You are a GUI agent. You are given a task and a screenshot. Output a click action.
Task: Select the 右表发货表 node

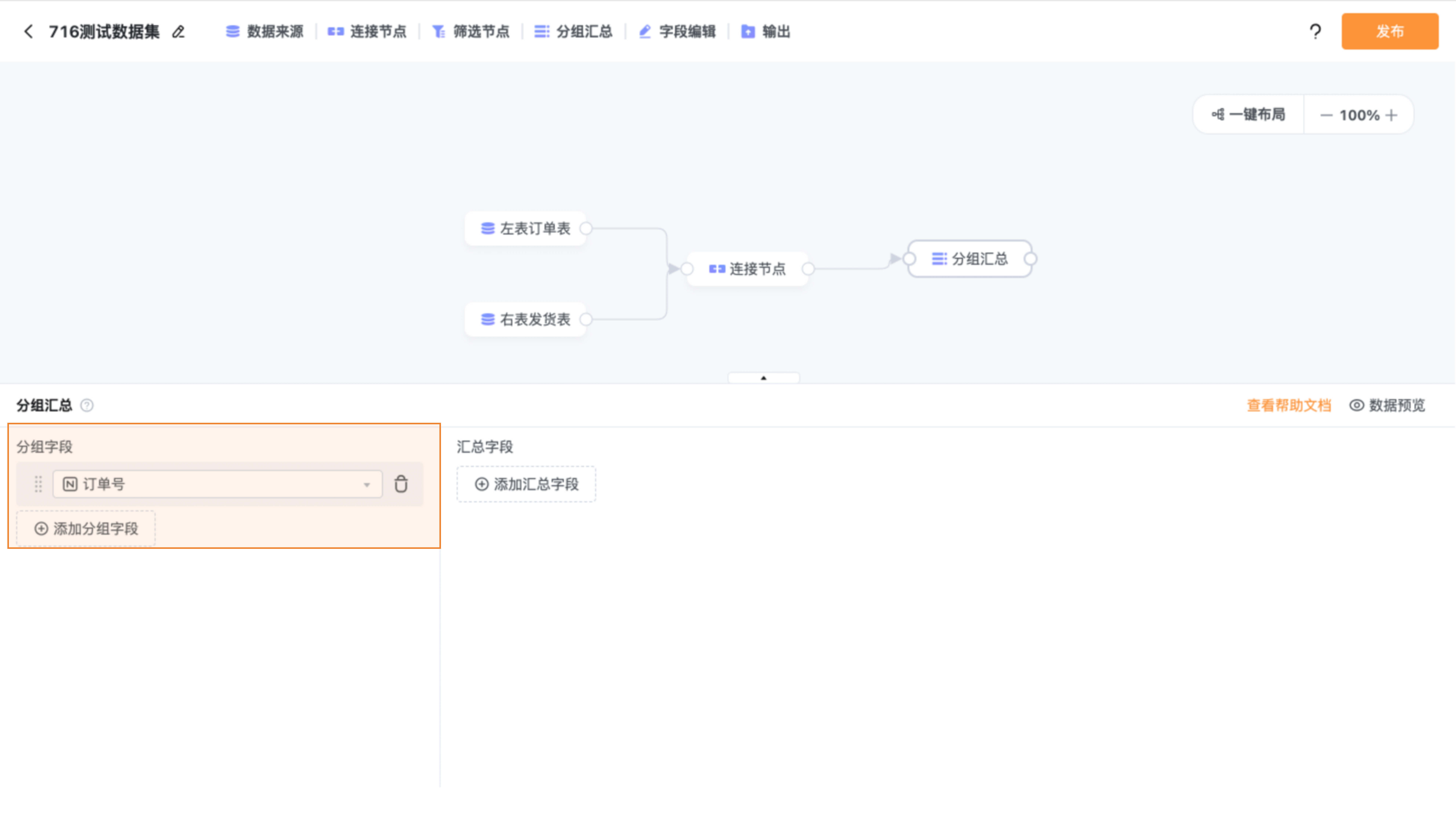point(525,319)
